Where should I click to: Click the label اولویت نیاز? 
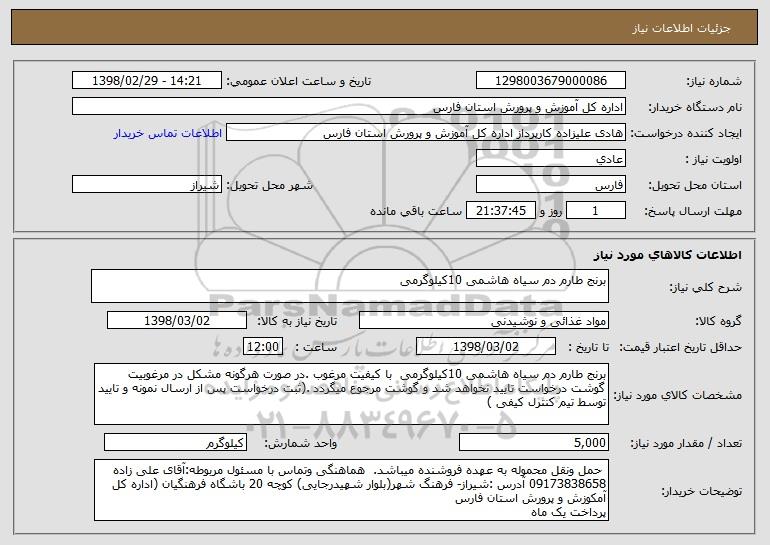click(714, 159)
